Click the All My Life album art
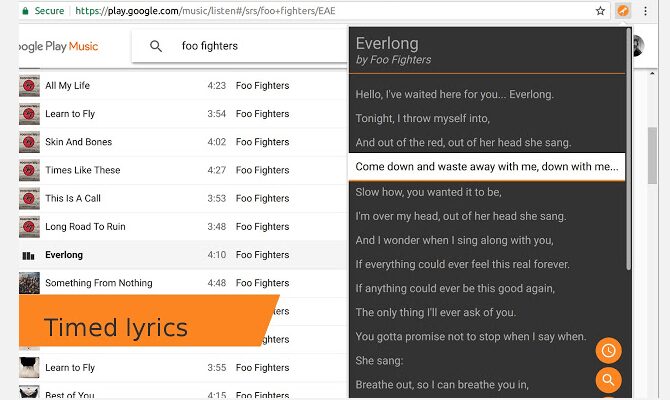The width and height of the screenshot is (670, 400). point(29,85)
